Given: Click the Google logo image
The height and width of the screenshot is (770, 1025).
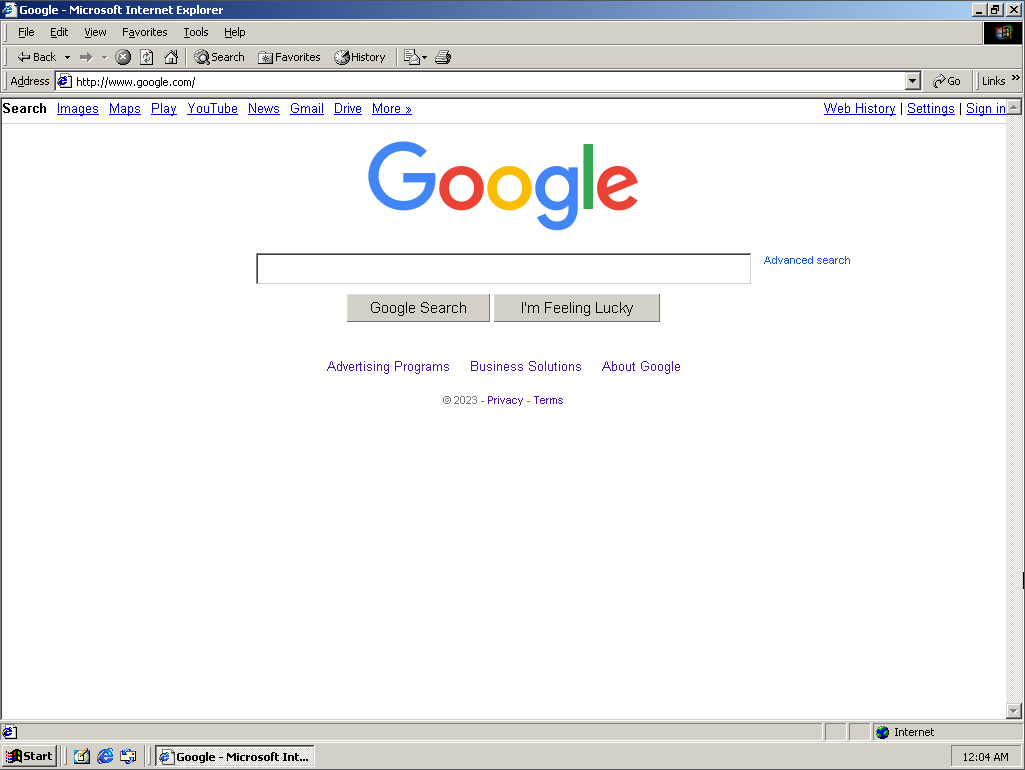Looking at the screenshot, I should 503,185.
